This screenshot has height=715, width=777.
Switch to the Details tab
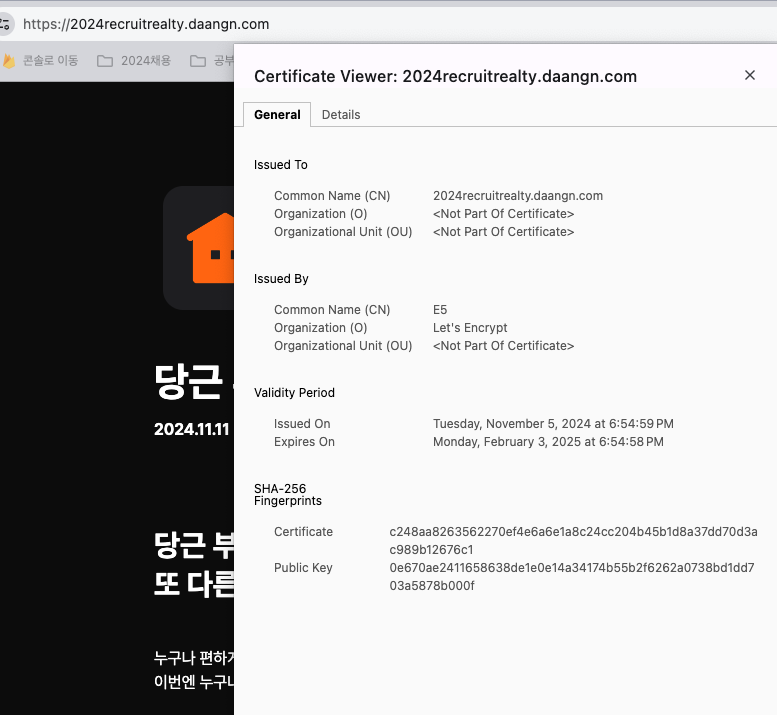click(x=341, y=115)
